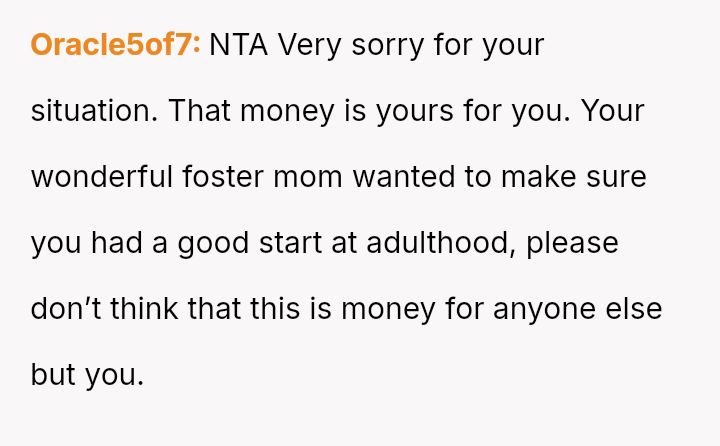Viewport: 720px width, 446px height.
Task: Select the word "adulthood" in the comment
Action: point(440,243)
